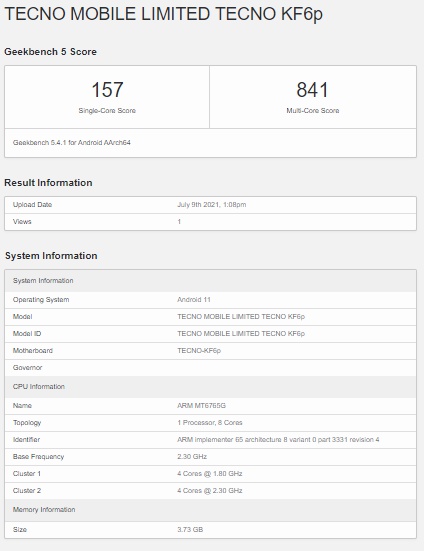Click the Memory Information header row
This screenshot has width=424, height=551.
pos(210,510)
